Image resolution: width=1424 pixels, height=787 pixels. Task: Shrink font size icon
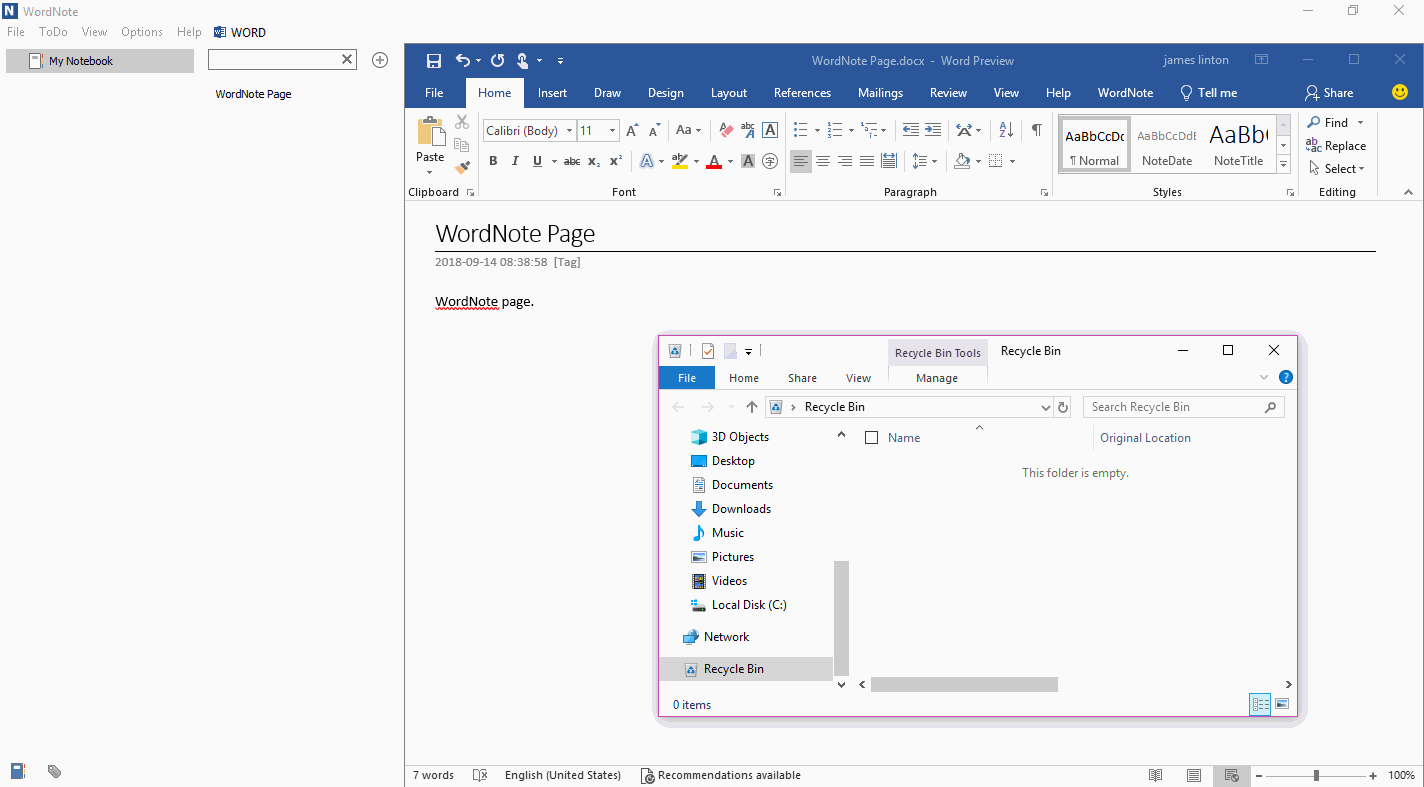[x=654, y=130]
